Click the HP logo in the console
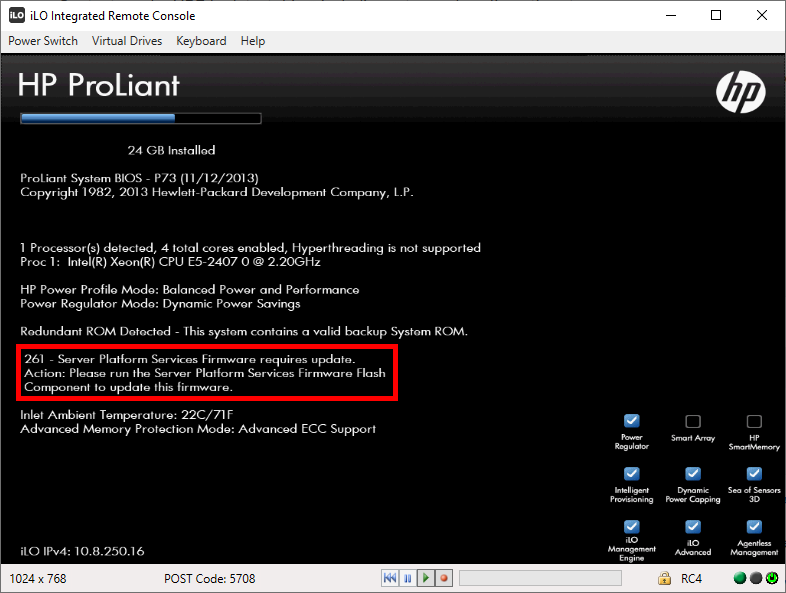This screenshot has width=786, height=593. point(740,92)
